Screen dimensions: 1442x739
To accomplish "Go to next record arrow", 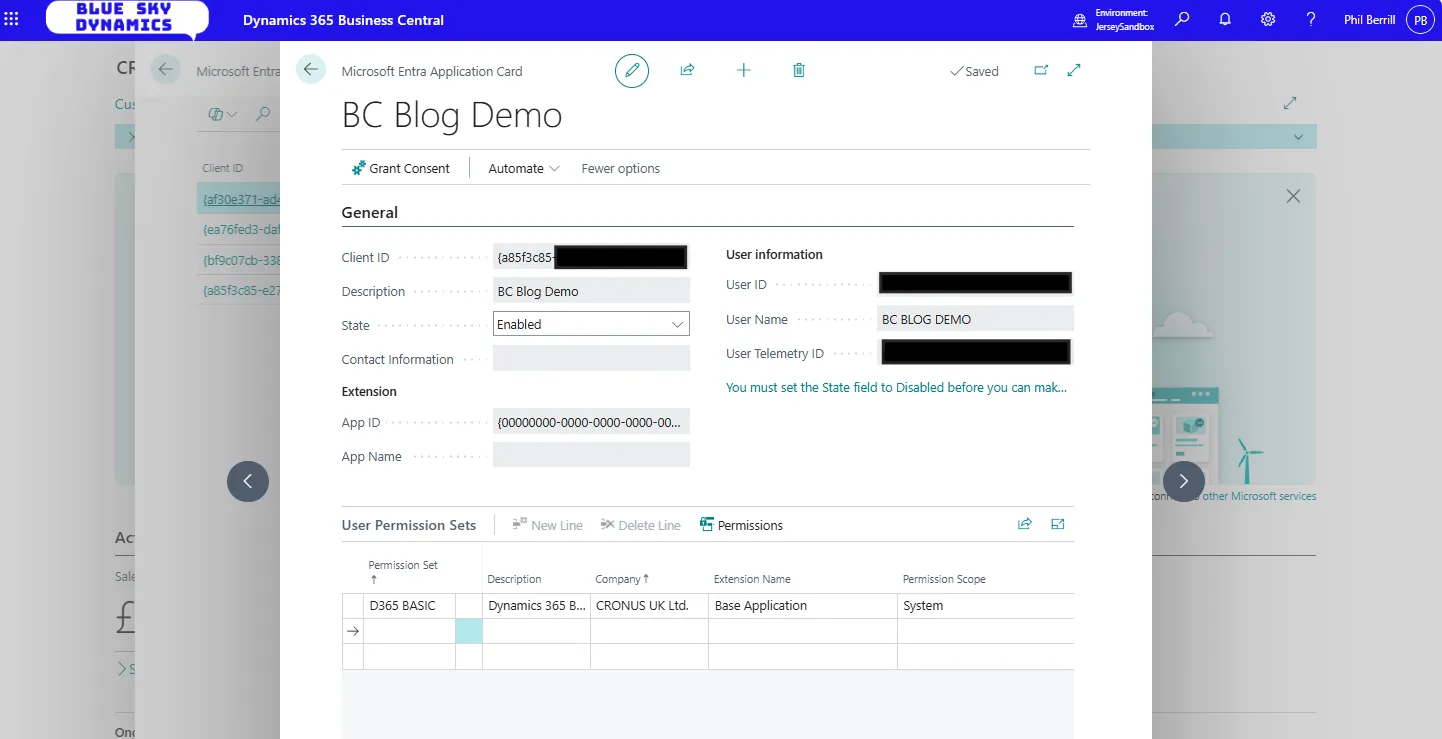I will point(1184,481).
